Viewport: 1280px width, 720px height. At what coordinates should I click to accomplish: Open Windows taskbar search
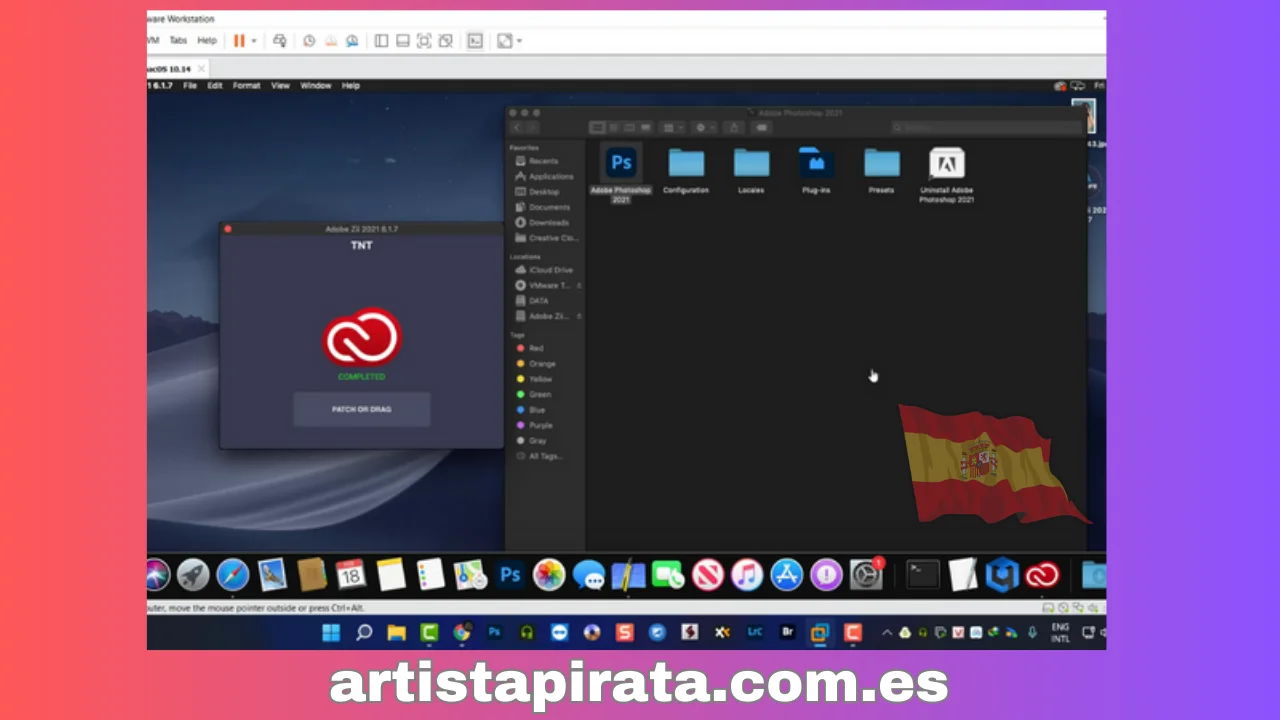click(364, 632)
